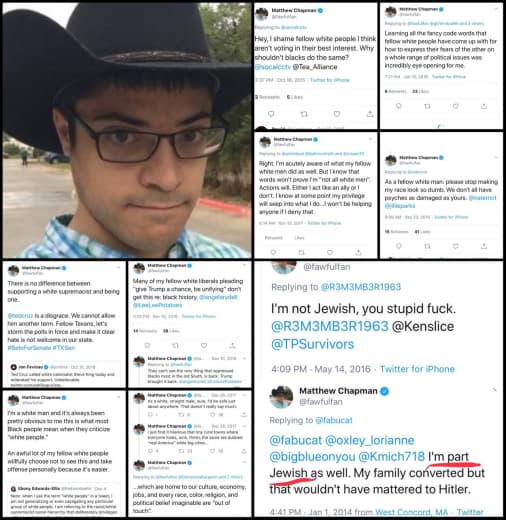Toggle like on "Many of my fellow white liberals" tweet
Viewport: 506px width, 520px height.
(x=204, y=345)
